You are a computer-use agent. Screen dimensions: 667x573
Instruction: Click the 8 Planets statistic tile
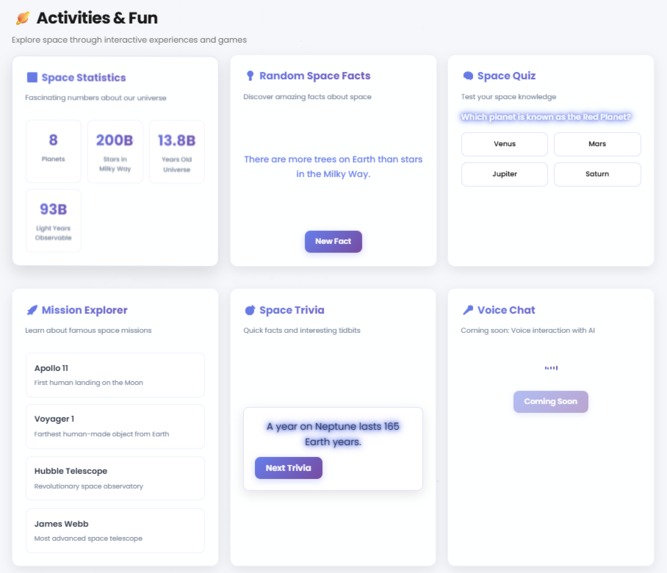(53, 151)
